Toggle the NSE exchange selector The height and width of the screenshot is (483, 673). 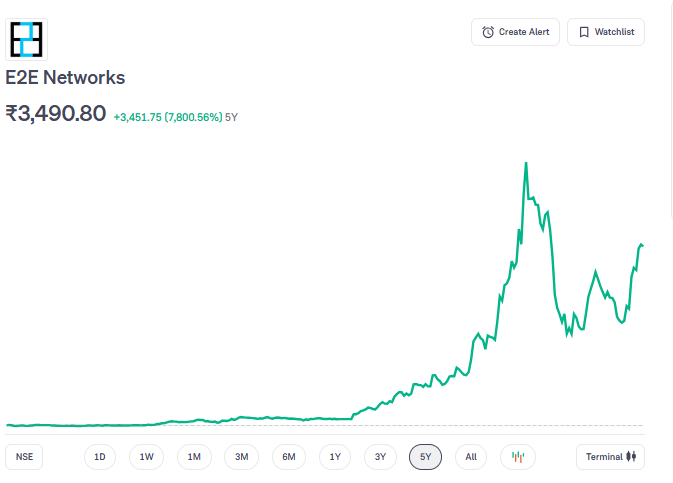click(x=24, y=457)
